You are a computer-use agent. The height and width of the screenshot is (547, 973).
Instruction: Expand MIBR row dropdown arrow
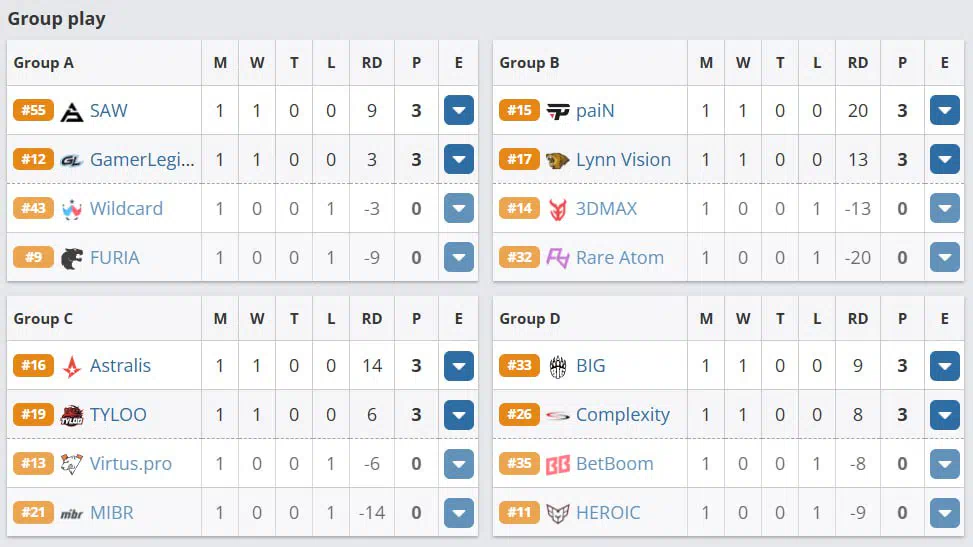click(x=459, y=513)
